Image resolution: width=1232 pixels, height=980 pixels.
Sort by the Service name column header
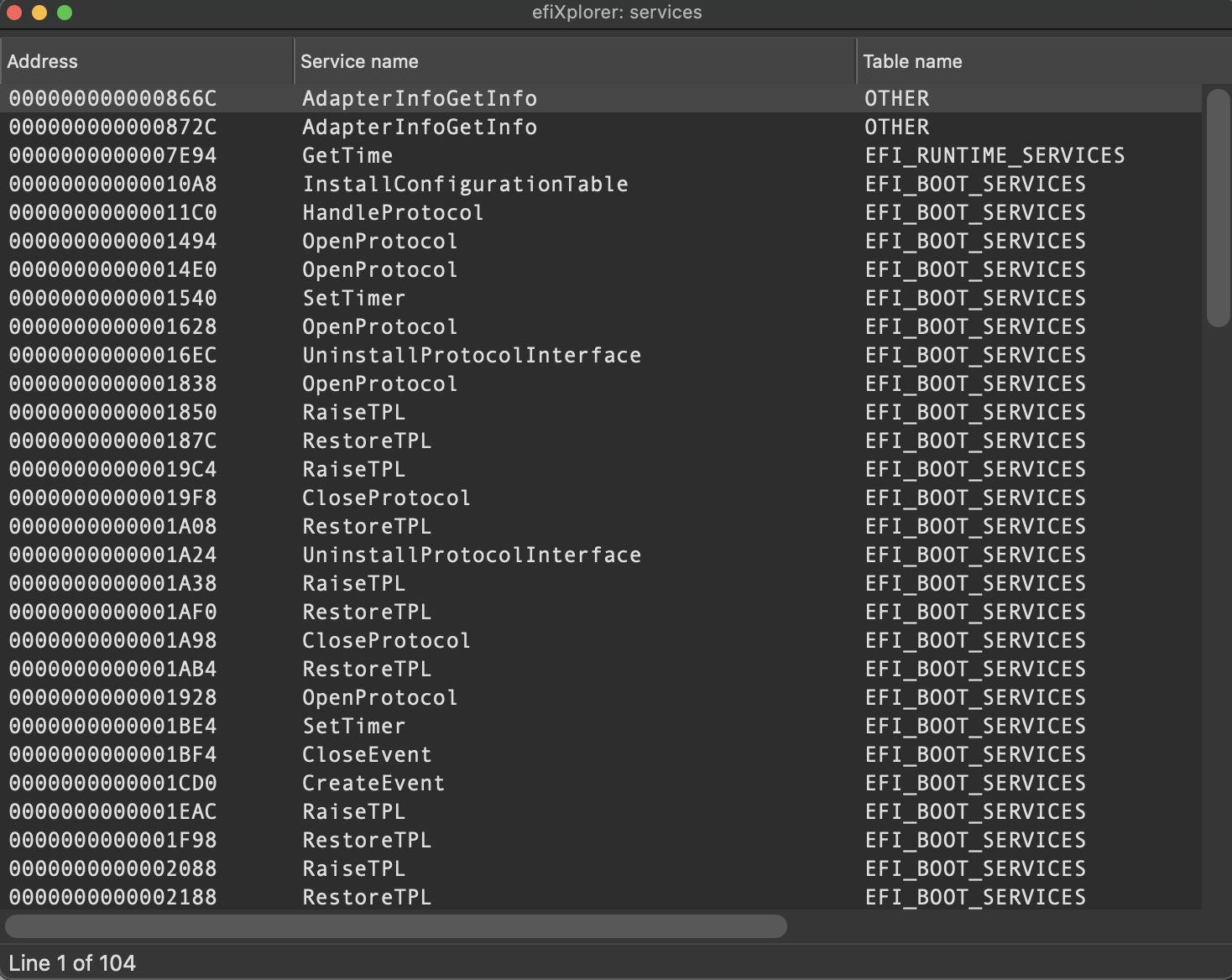(x=359, y=60)
